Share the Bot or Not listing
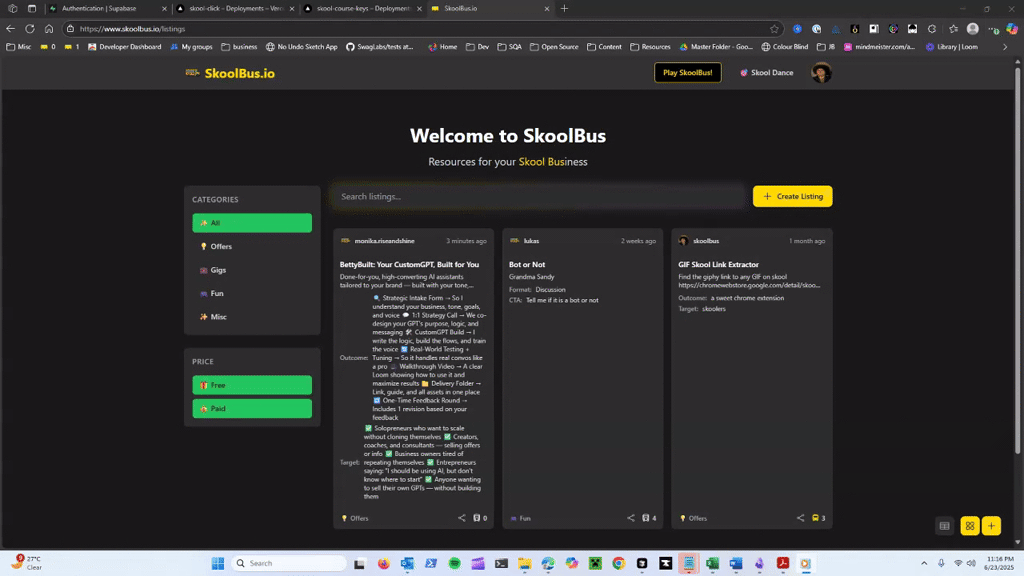 pos(631,518)
